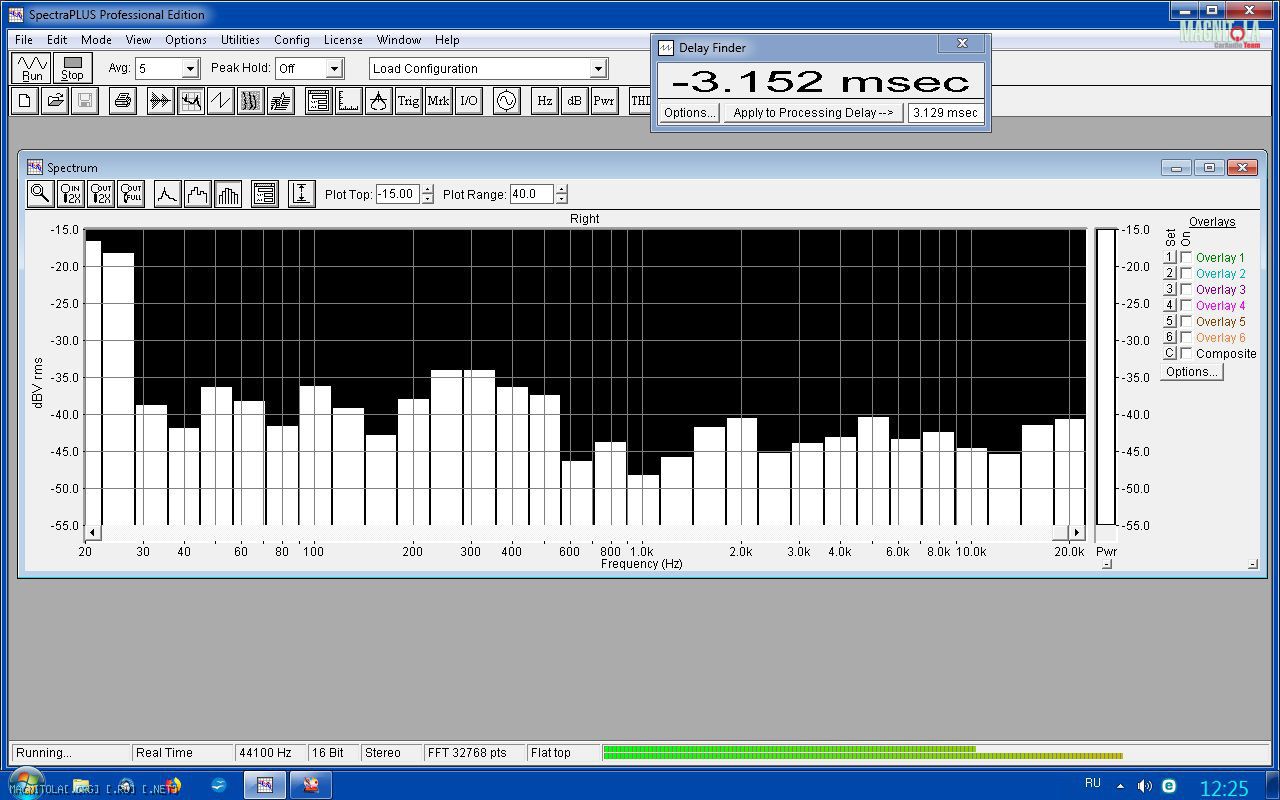Click the Plot Range value field

click(x=531, y=194)
